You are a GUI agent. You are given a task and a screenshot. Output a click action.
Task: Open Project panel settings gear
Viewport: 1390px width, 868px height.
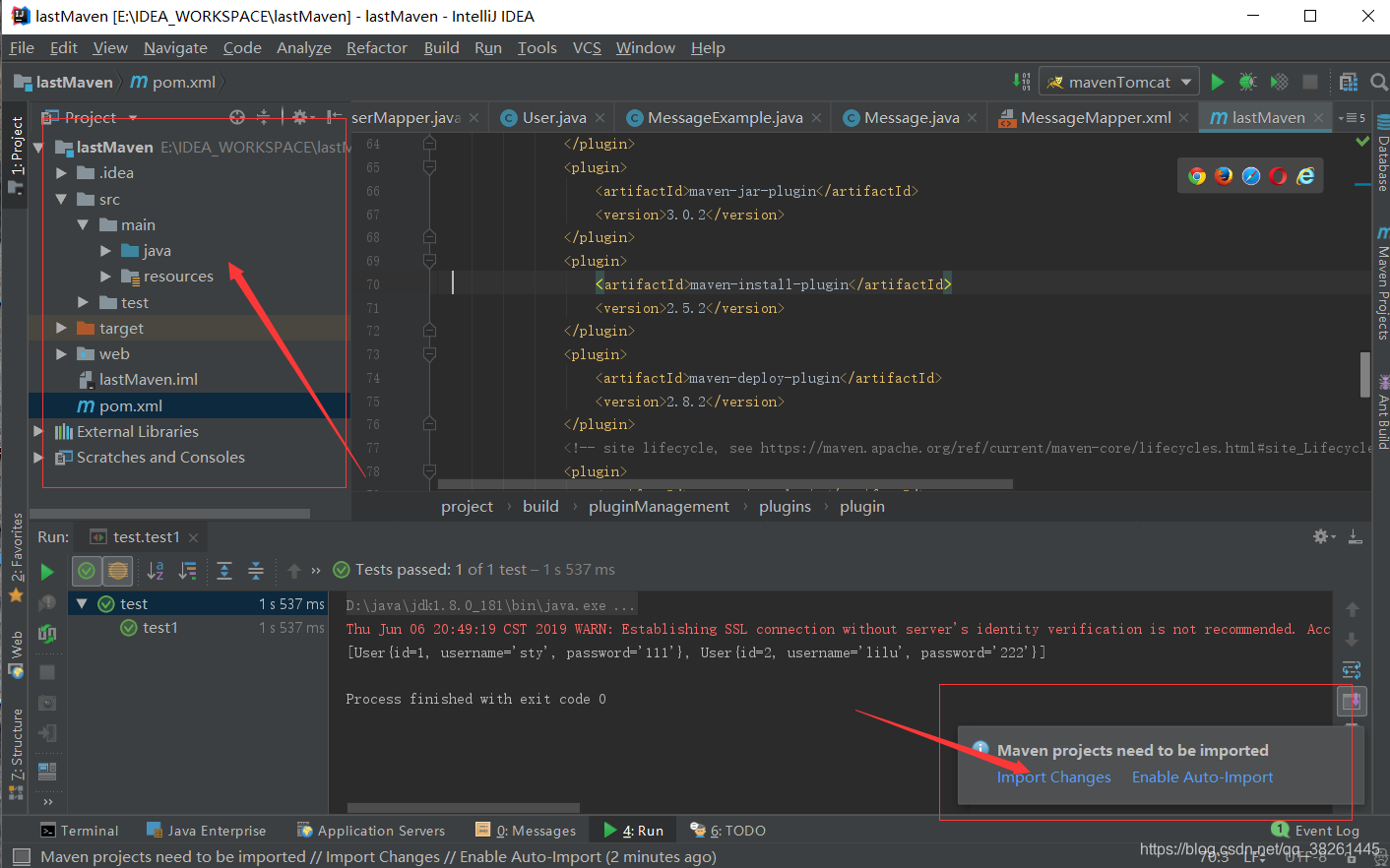coord(300,117)
